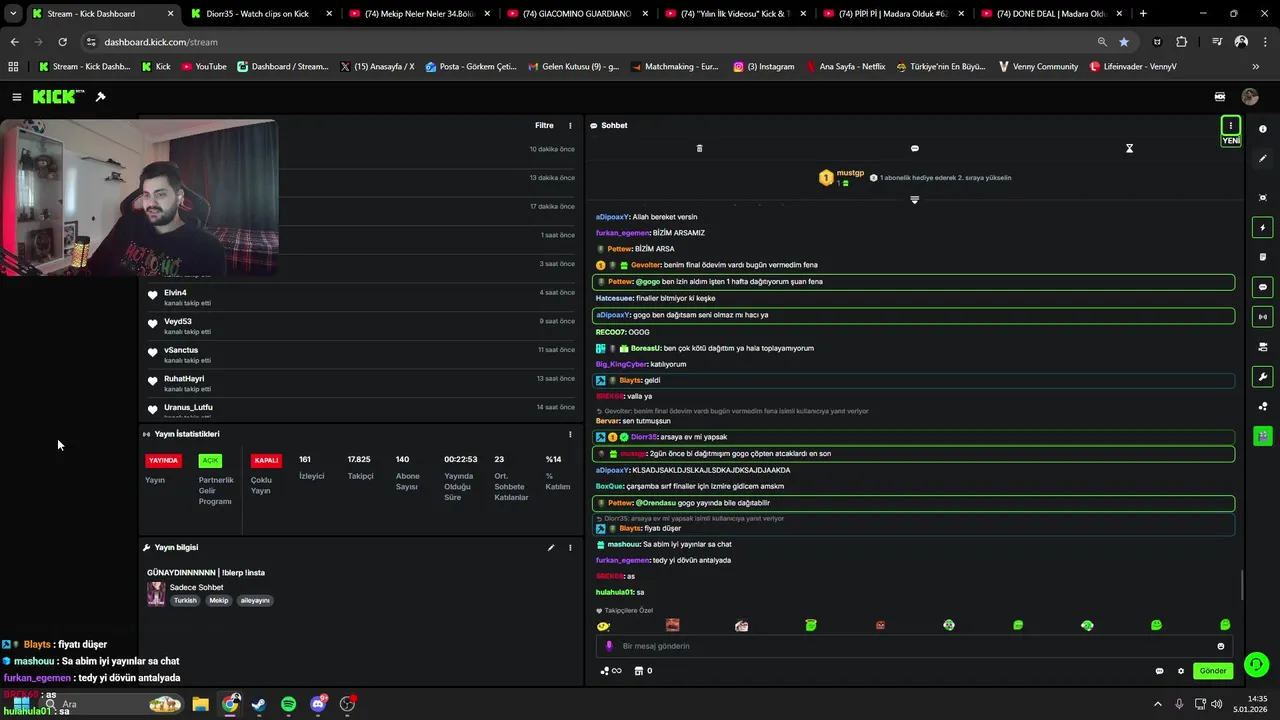Open the green headset support button
This screenshot has width=1280, height=720.
1257,665
